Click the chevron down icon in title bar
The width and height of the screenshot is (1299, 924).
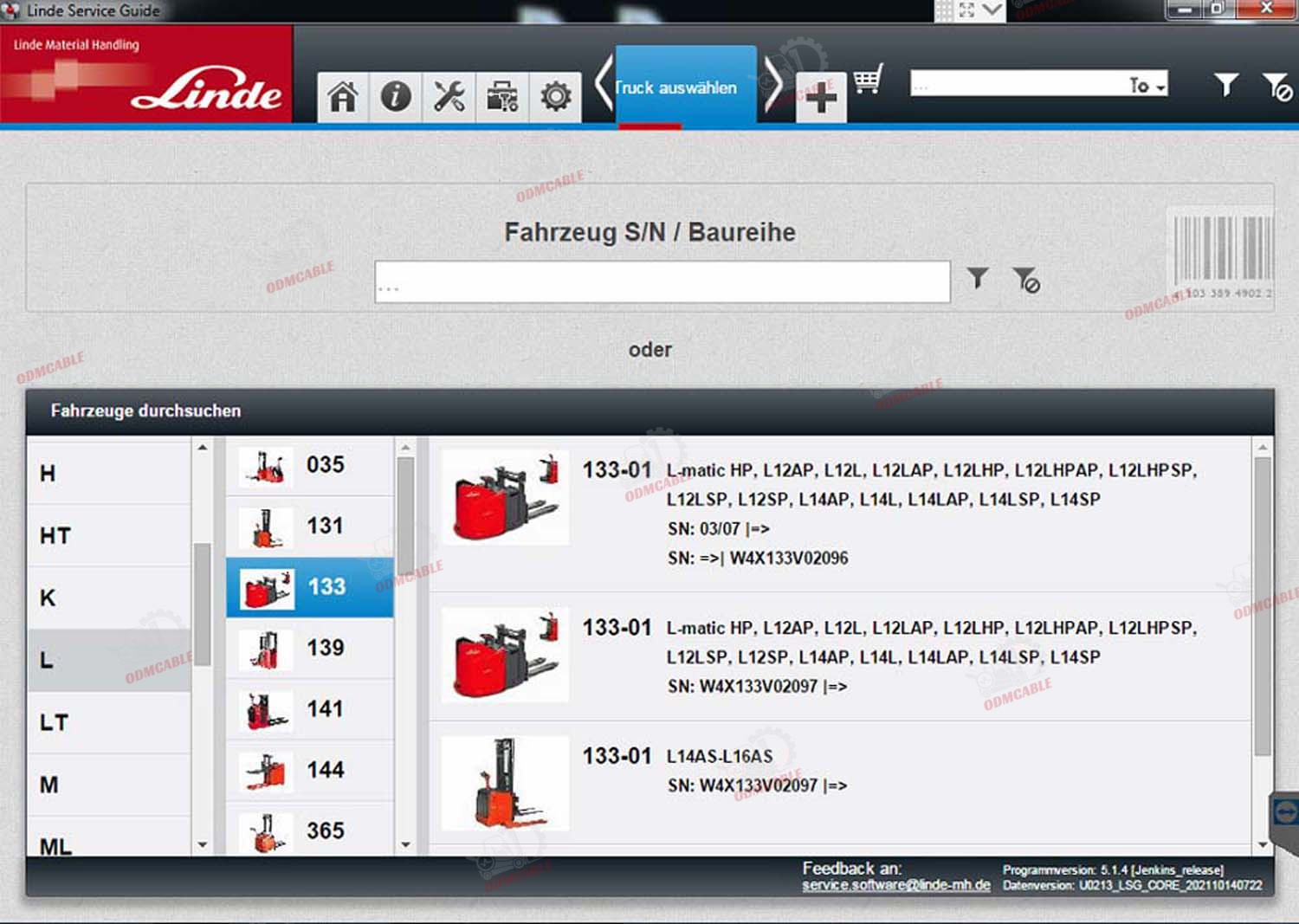992,10
